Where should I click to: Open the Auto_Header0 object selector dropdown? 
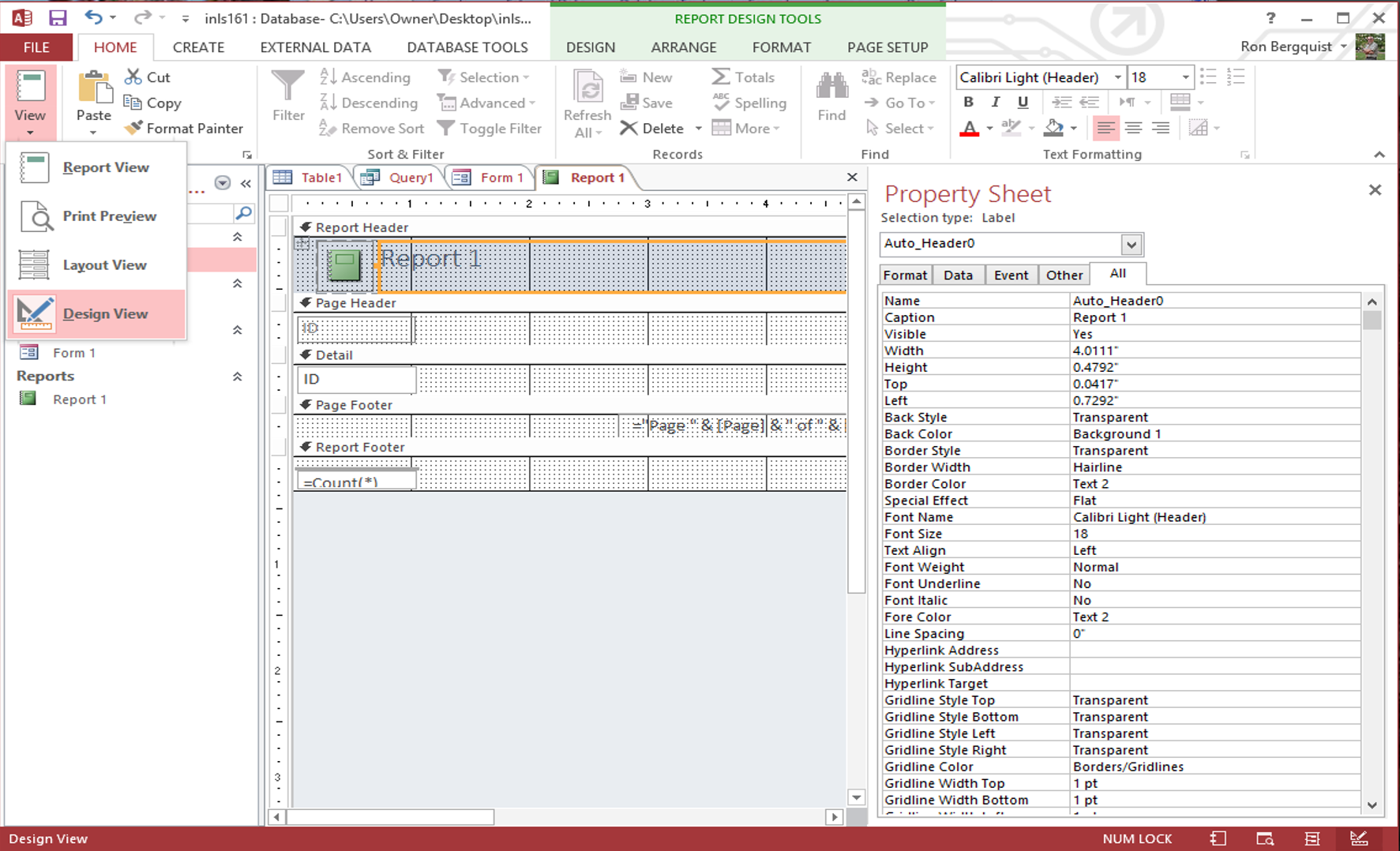tap(1131, 244)
